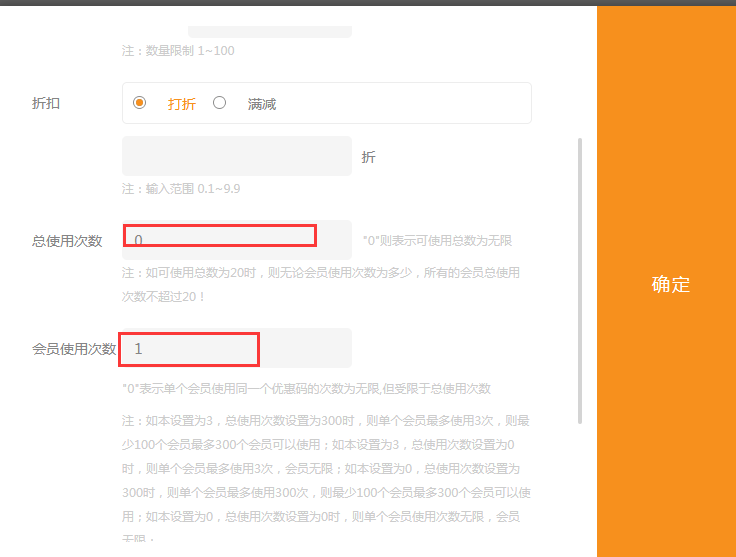Click the 会员使用次数 field label
Screen dimensions: 736x557
pos(74,349)
